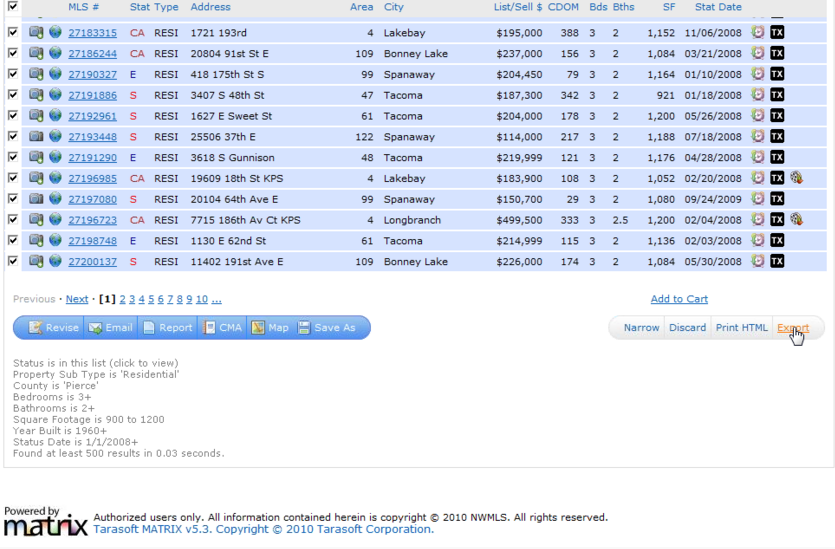This screenshot has height=549, width=835.
Task: Open photos camera icon for listing 27183315
Action: coord(36,32)
